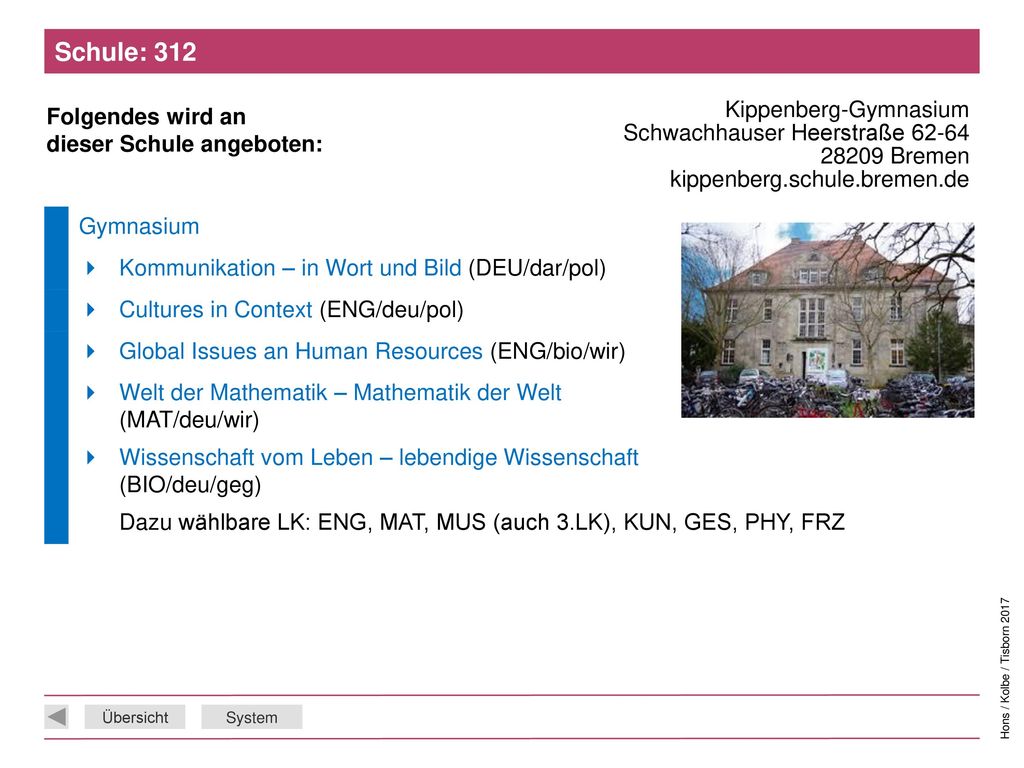
Task: Open Welt der Mathematik – Mathematik der Welt
Action: point(340,392)
